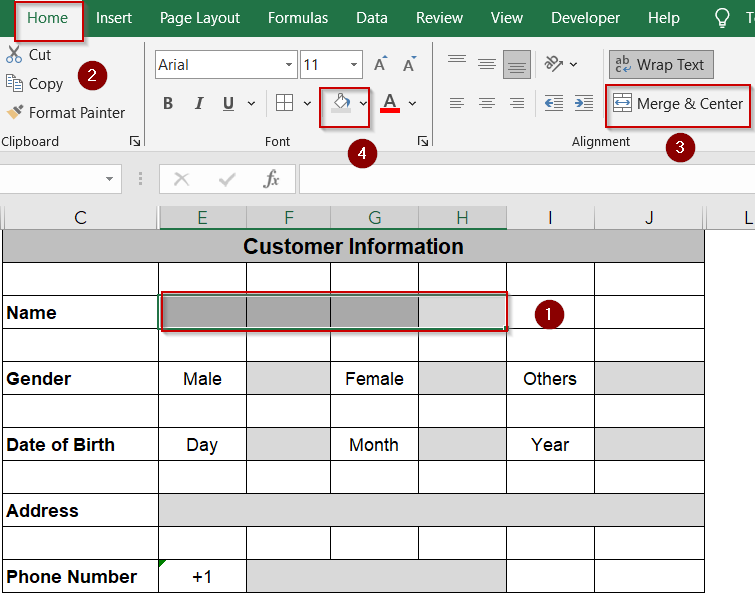Open the Clipboard group dialog launcher

(x=135, y=141)
